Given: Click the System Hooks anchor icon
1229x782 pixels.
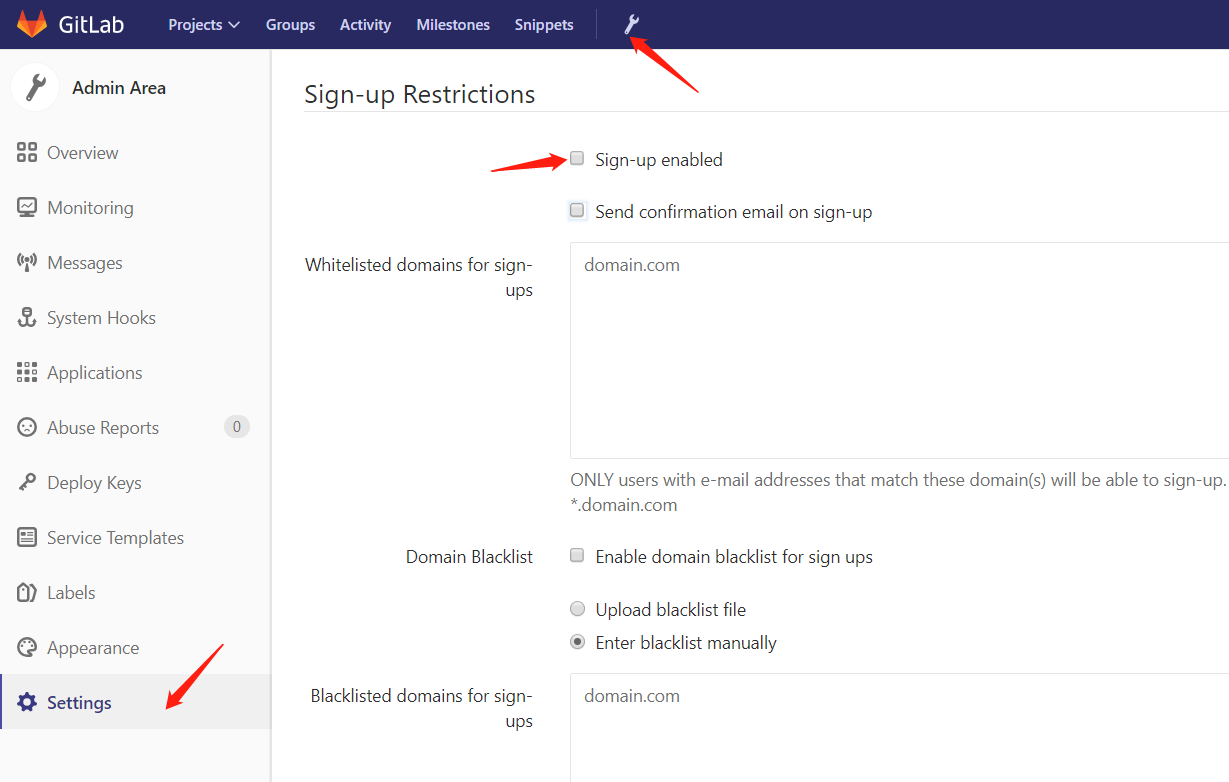Looking at the screenshot, I should [27, 318].
